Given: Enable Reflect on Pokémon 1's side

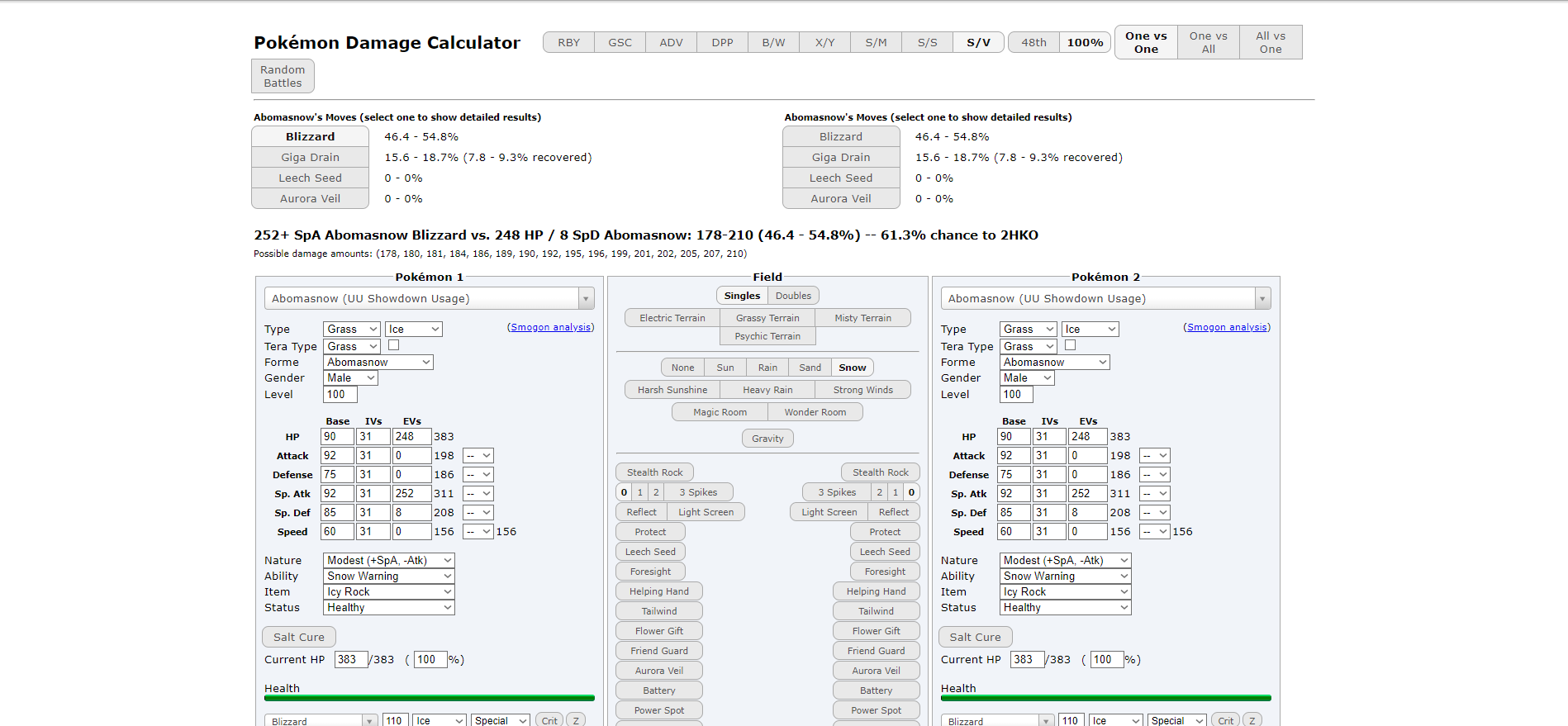Looking at the screenshot, I should [641, 512].
